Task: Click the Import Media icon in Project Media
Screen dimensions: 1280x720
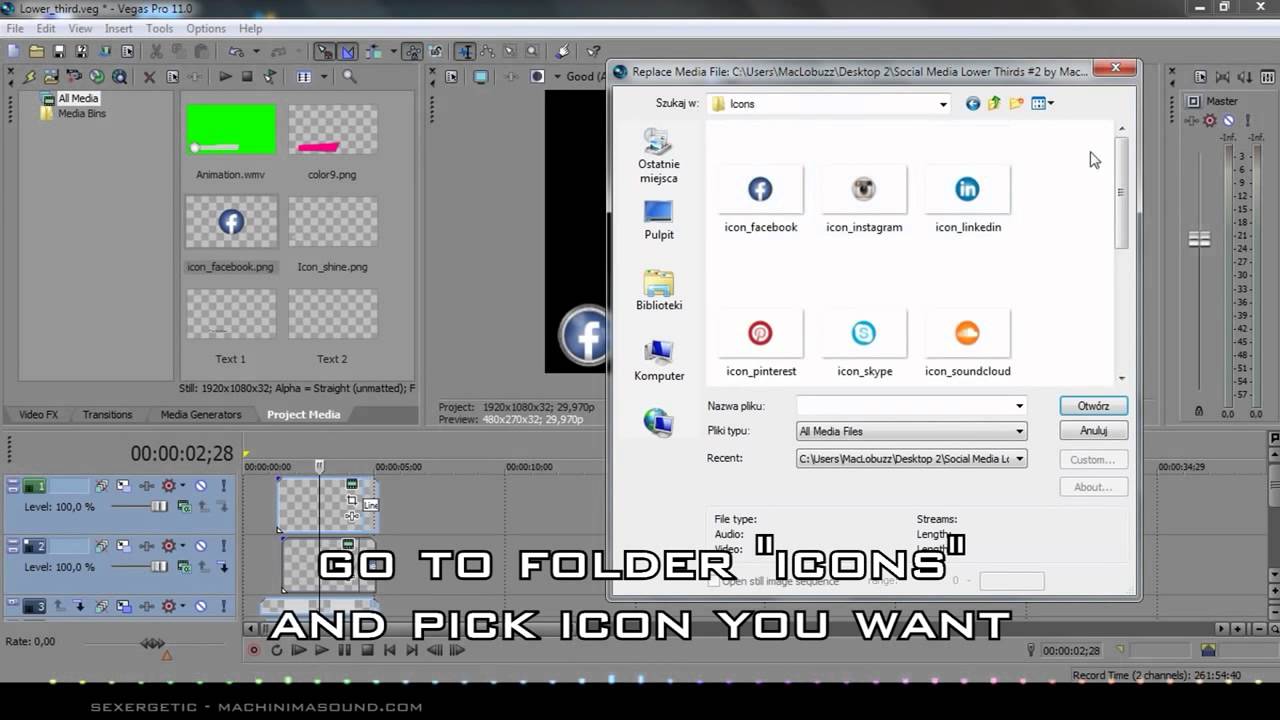Action: (x=53, y=76)
